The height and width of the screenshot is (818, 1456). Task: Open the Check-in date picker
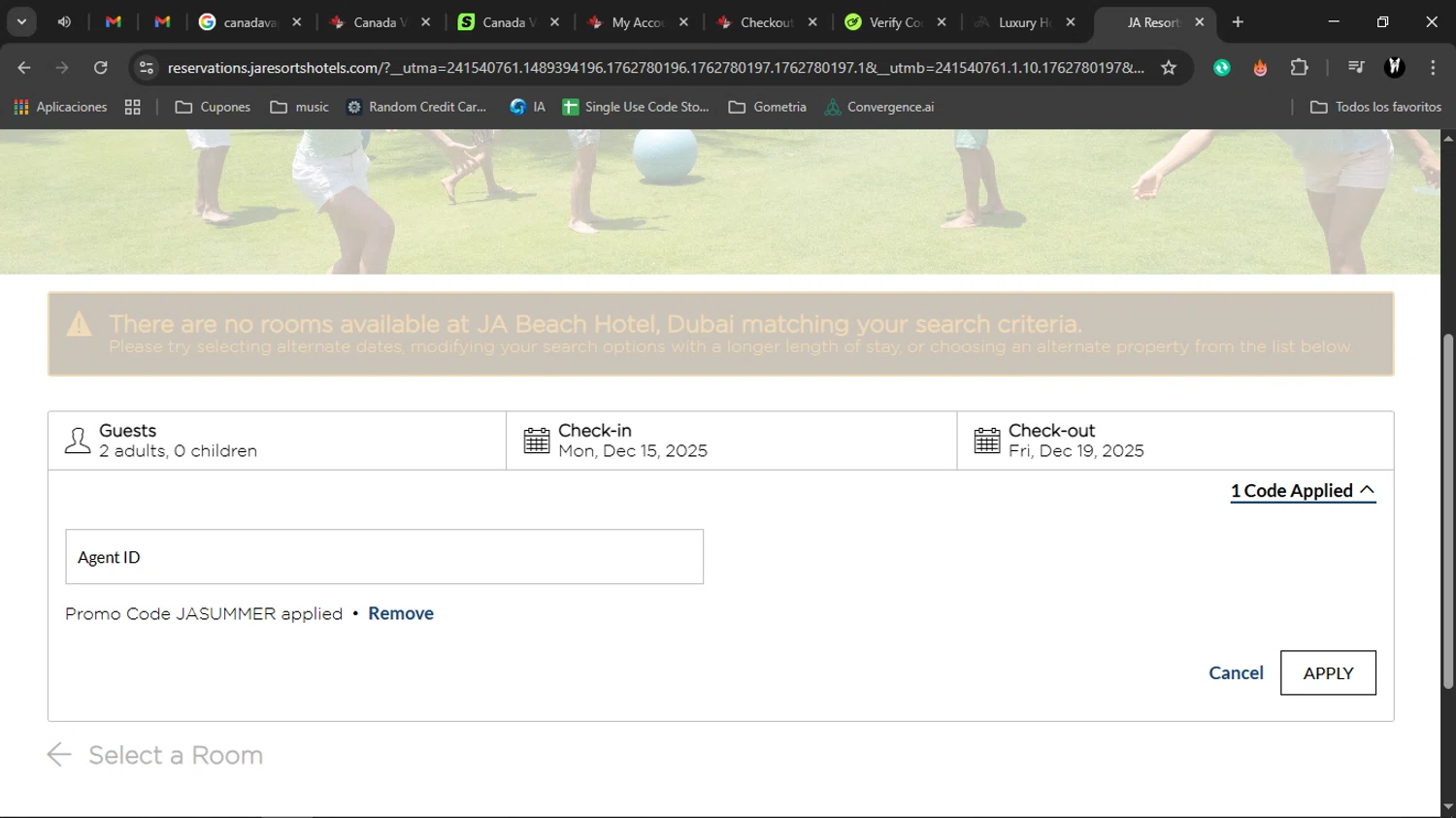pyautogui.click(x=731, y=441)
